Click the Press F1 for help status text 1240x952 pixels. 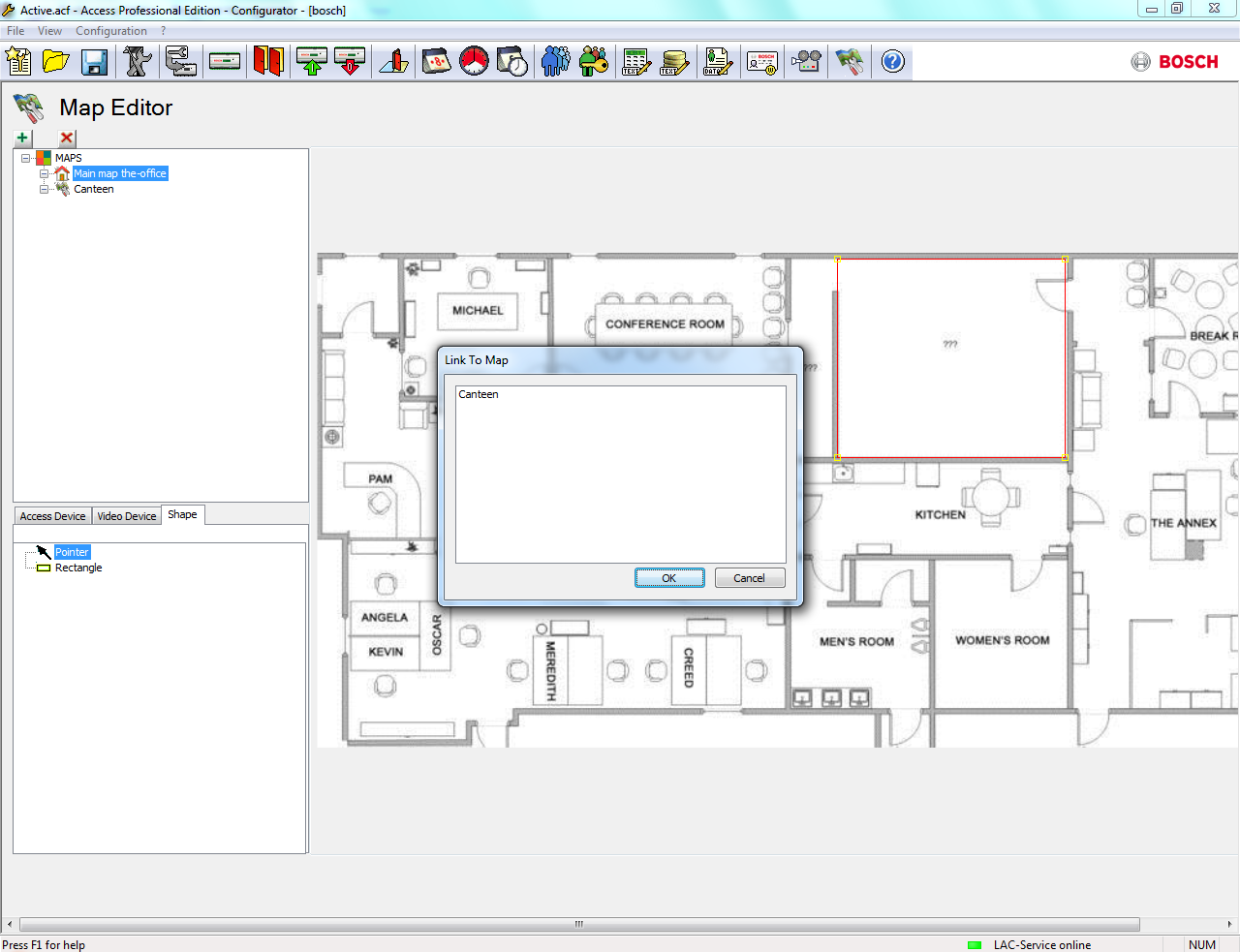pyautogui.click(x=44, y=945)
